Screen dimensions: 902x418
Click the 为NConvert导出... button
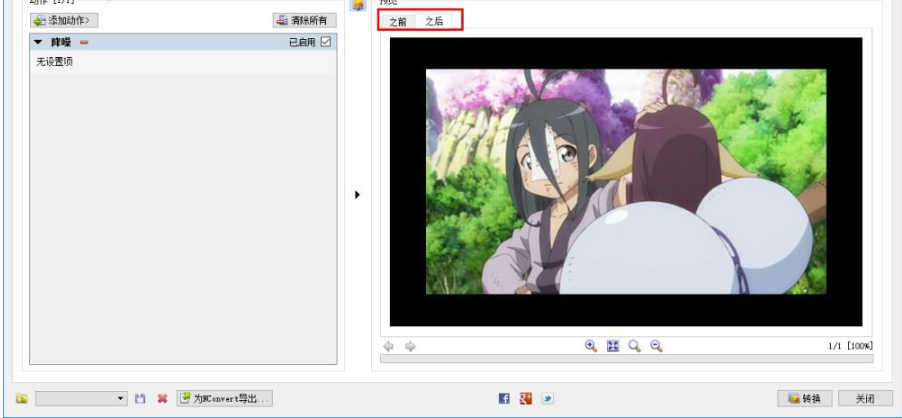point(224,398)
